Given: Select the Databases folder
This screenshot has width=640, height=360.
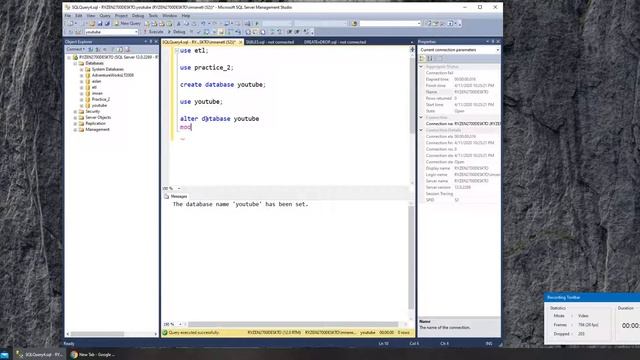Looking at the screenshot, I should (x=94, y=63).
